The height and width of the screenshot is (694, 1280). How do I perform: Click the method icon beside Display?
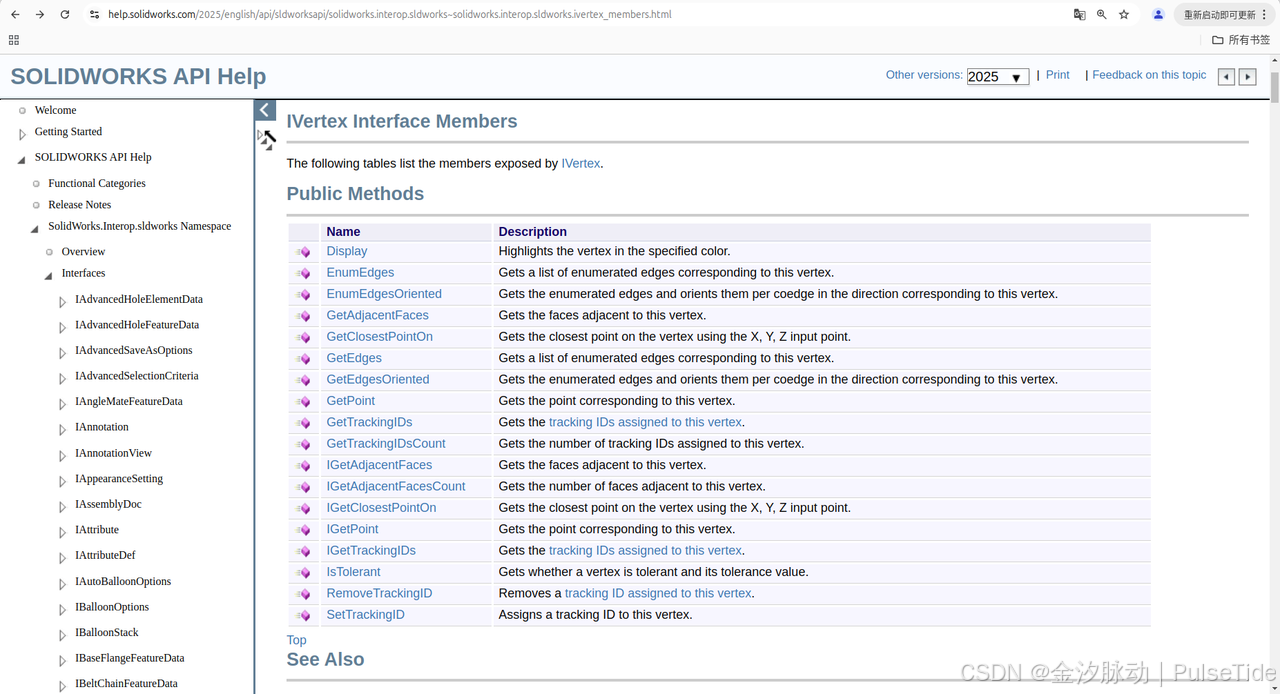(303, 252)
